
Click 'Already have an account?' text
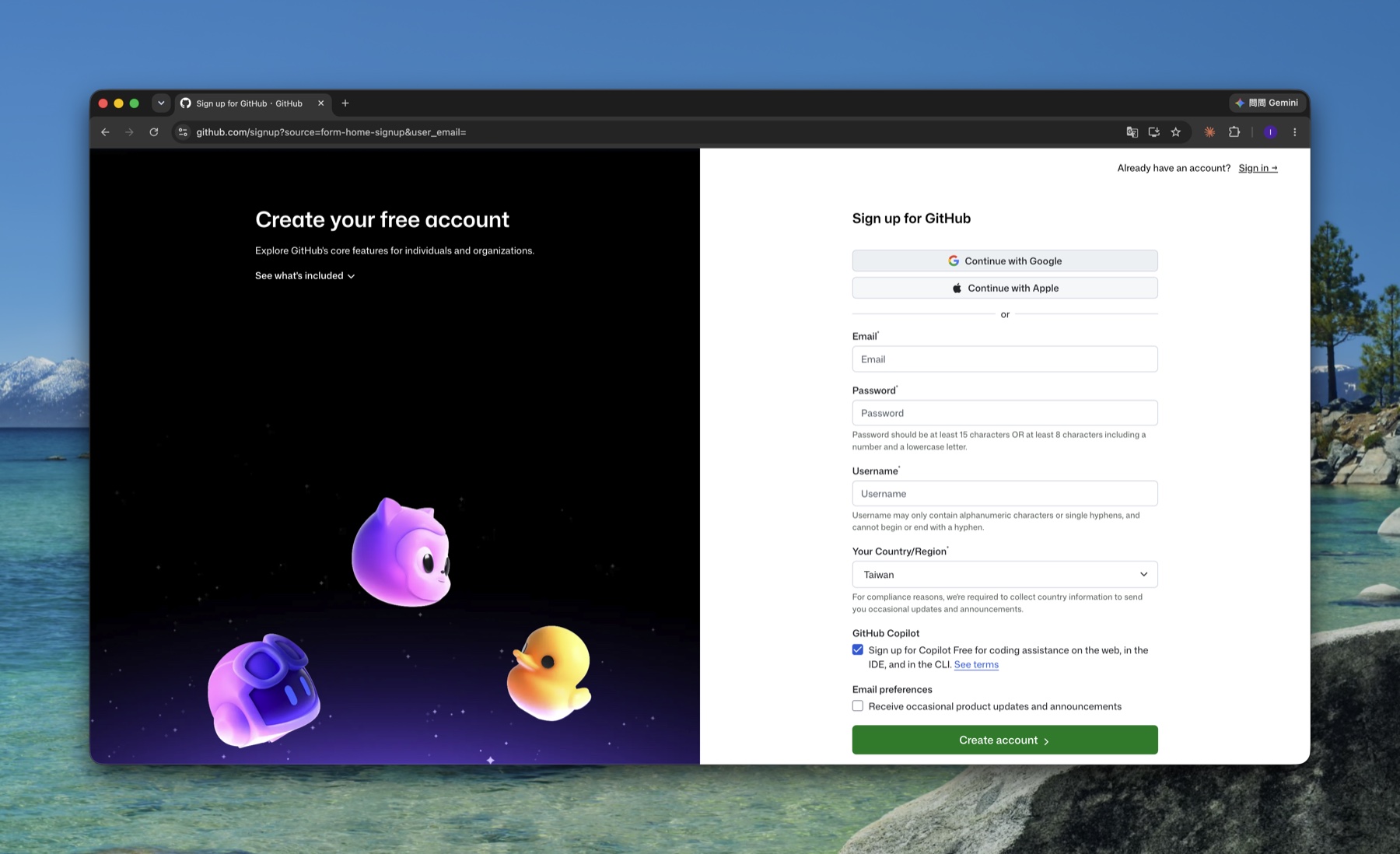(1174, 168)
